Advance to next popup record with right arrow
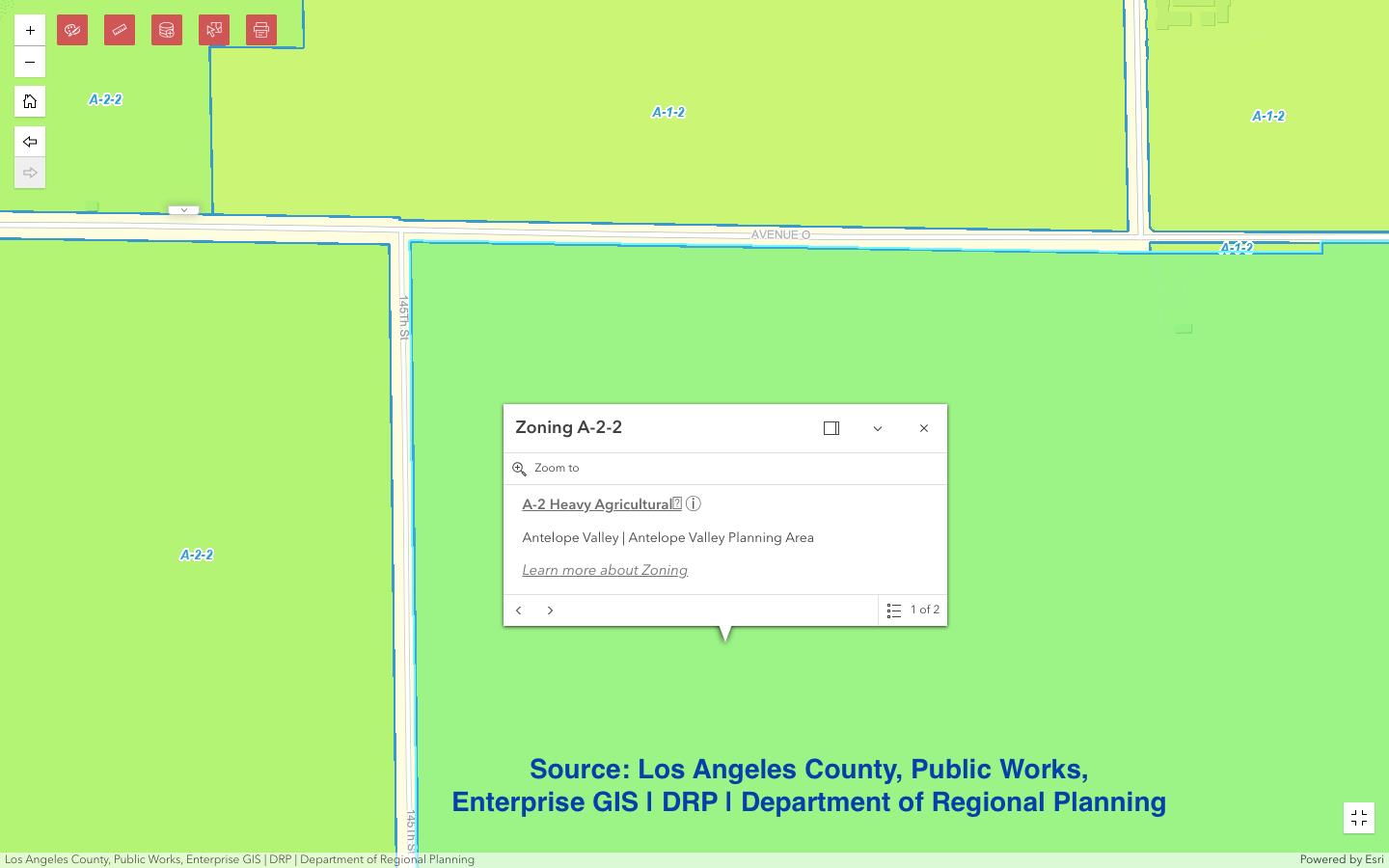The width and height of the screenshot is (1389, 868). click(550, 610)
